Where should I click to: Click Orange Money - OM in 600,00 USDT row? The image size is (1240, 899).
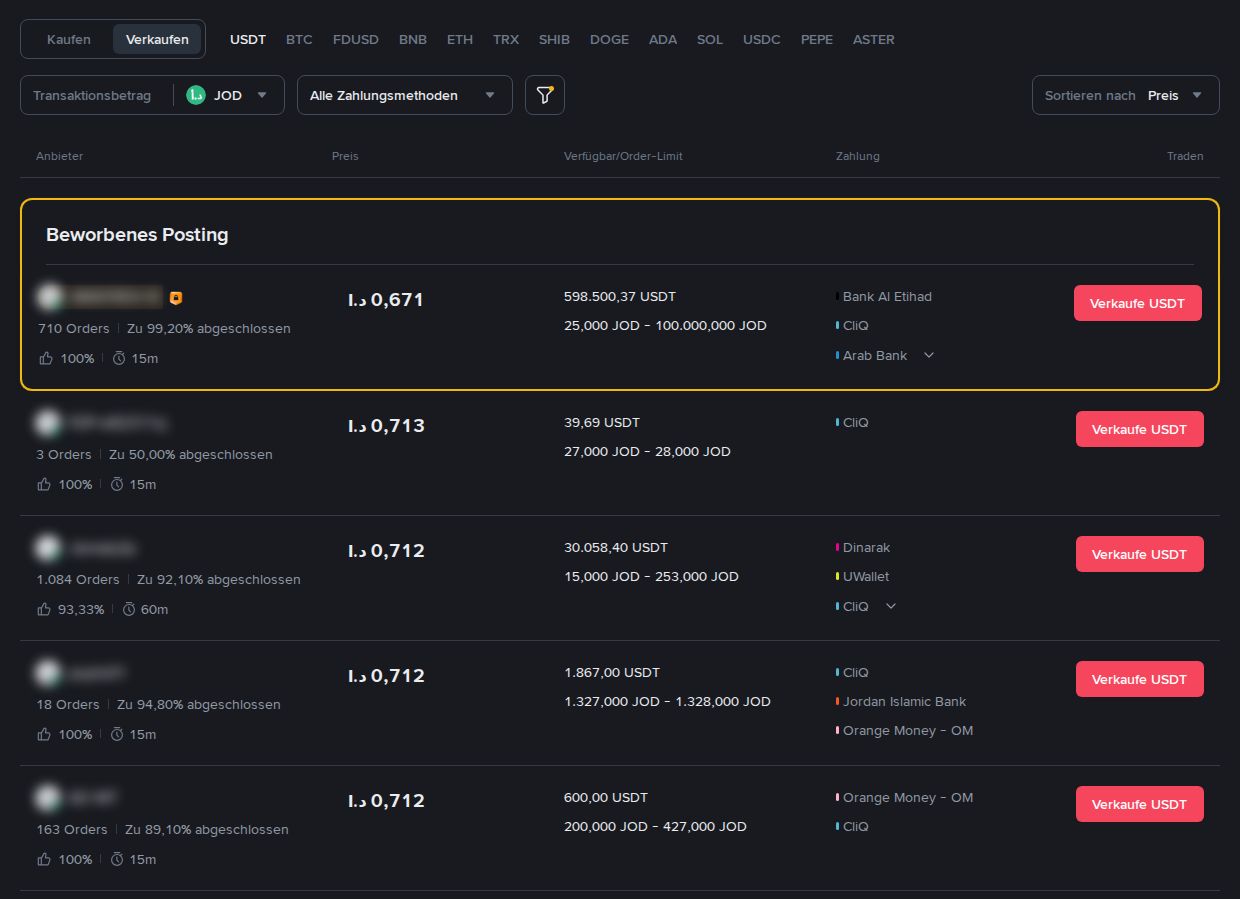click(x=908, y=797)
